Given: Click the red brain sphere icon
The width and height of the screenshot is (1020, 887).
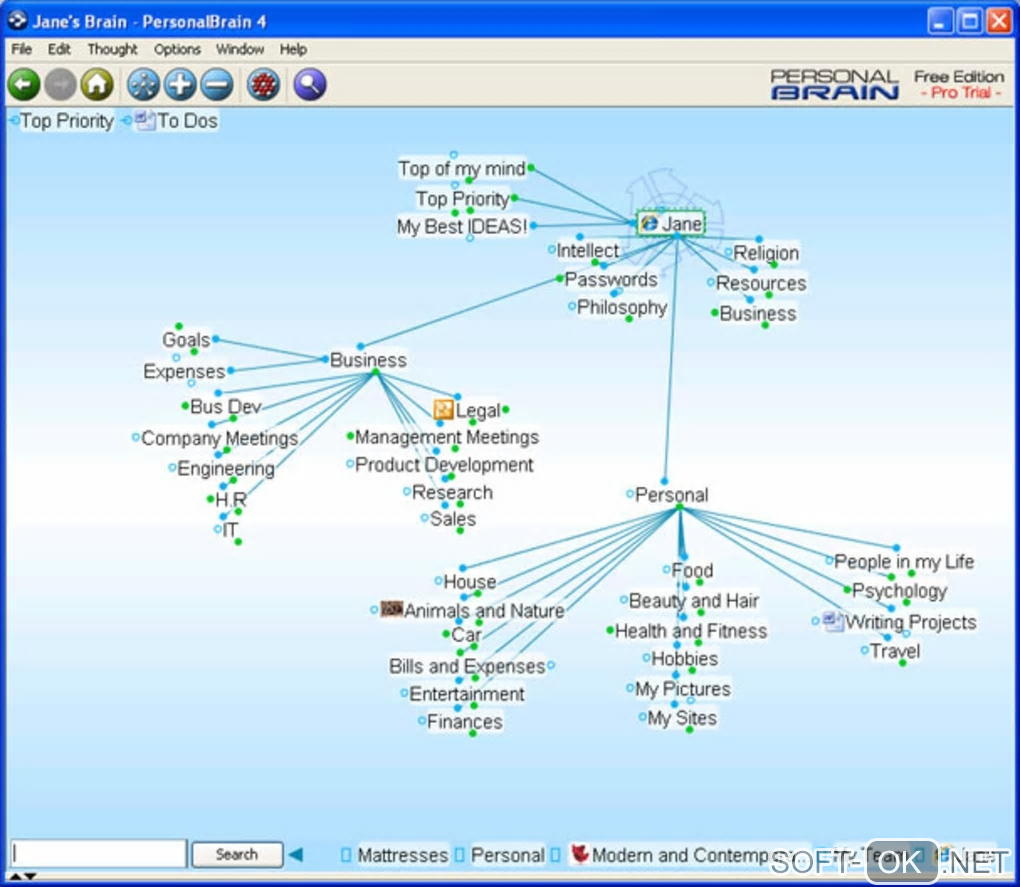Looking at the screenshot, I should 263,85.
